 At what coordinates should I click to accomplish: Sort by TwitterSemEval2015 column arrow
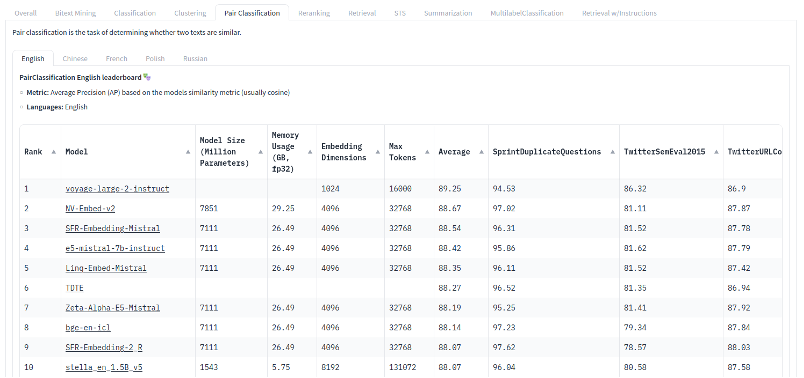click(x=716, y=152)
